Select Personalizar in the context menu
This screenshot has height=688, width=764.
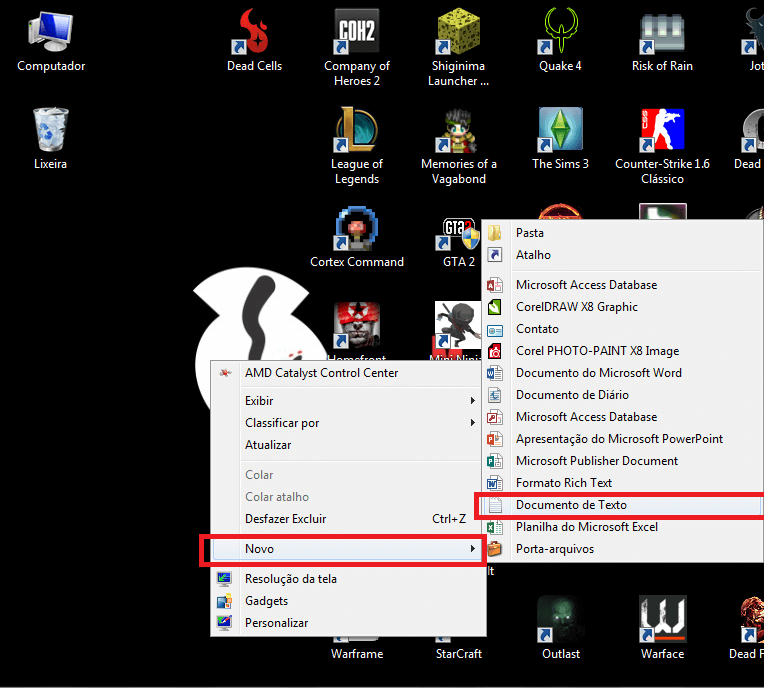click(276, 623)
